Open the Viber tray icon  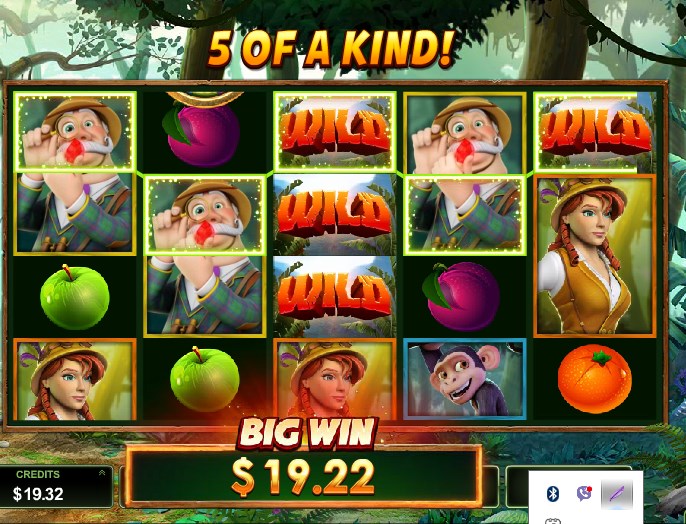pos(584,493)
